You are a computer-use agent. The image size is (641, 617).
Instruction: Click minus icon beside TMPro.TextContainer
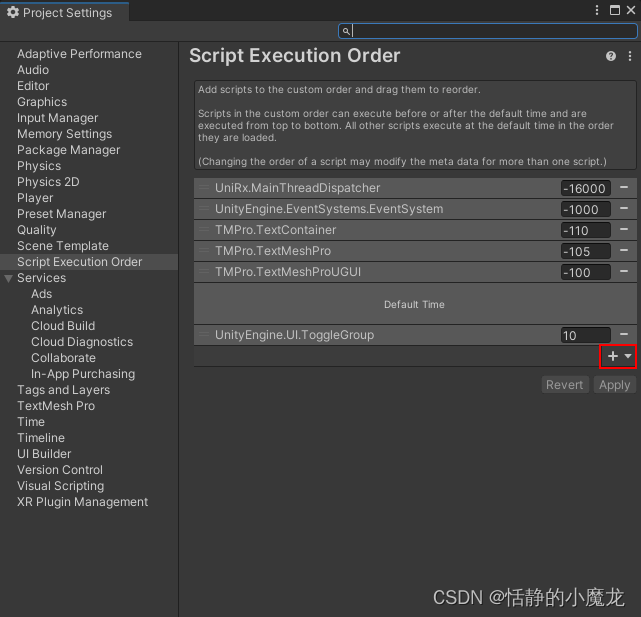624,230
